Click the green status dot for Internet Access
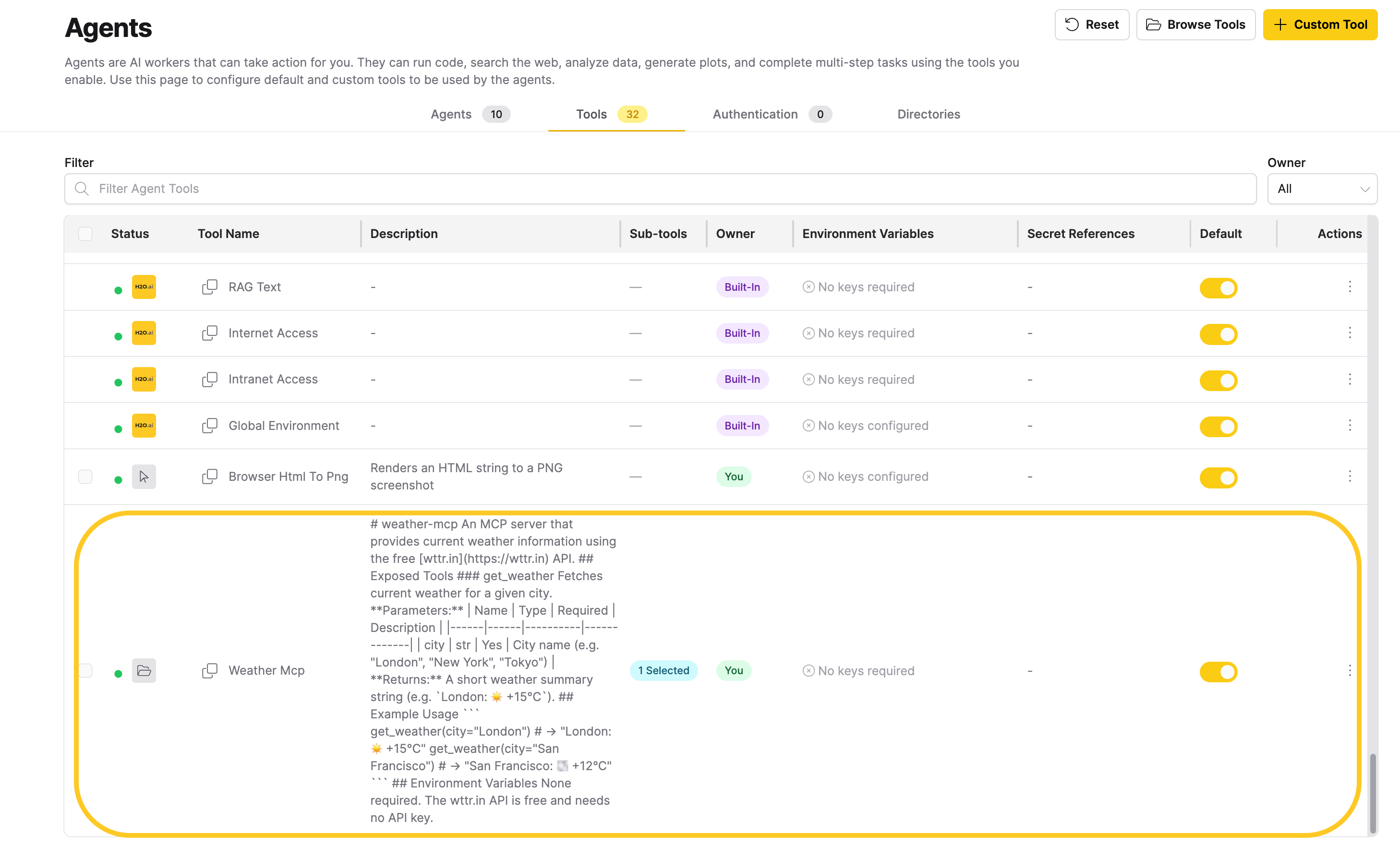This screenshot has width=1400, height=857. 118,337
